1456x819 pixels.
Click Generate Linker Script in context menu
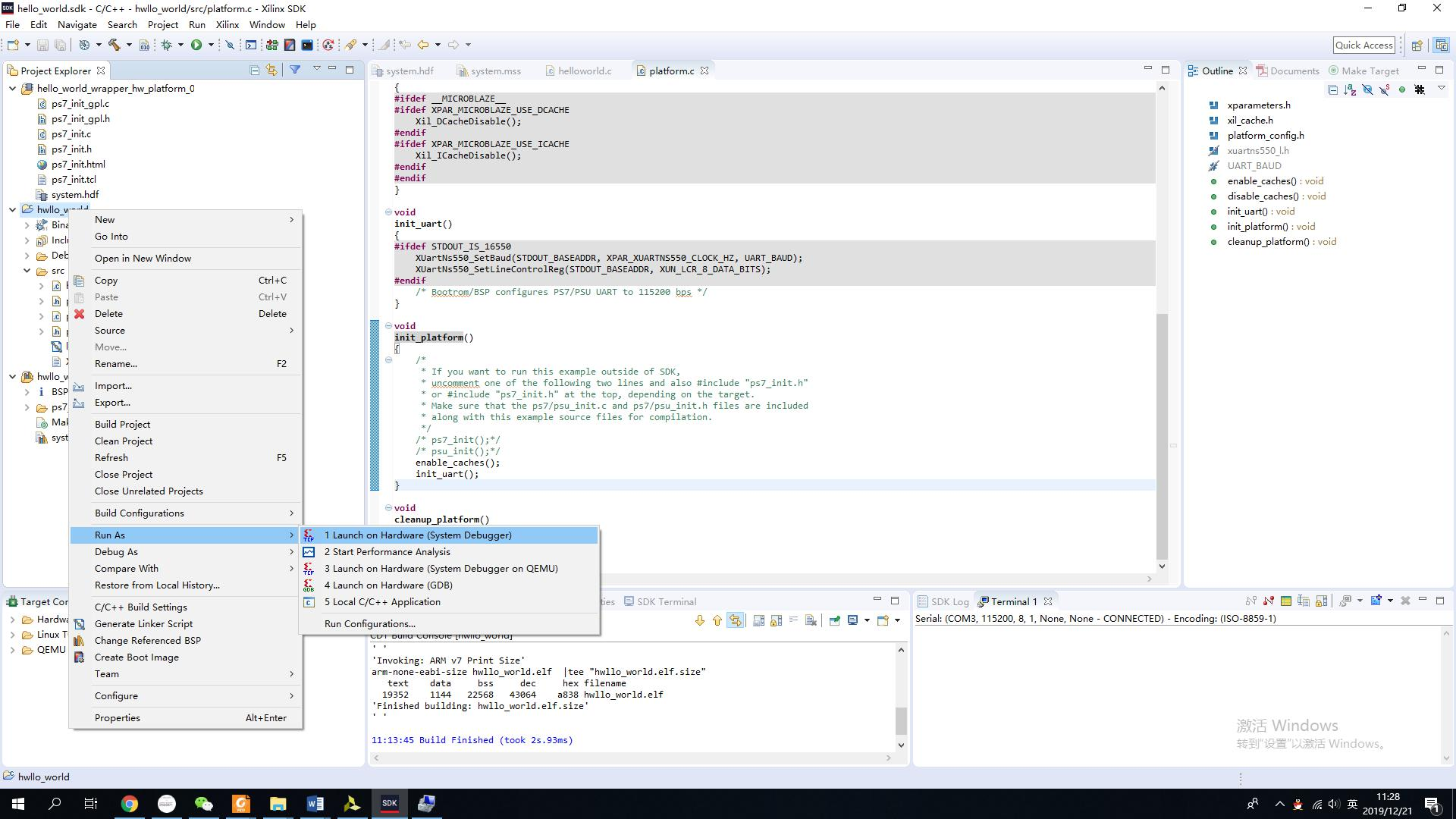pyautogui.click(x=186, y=624)
